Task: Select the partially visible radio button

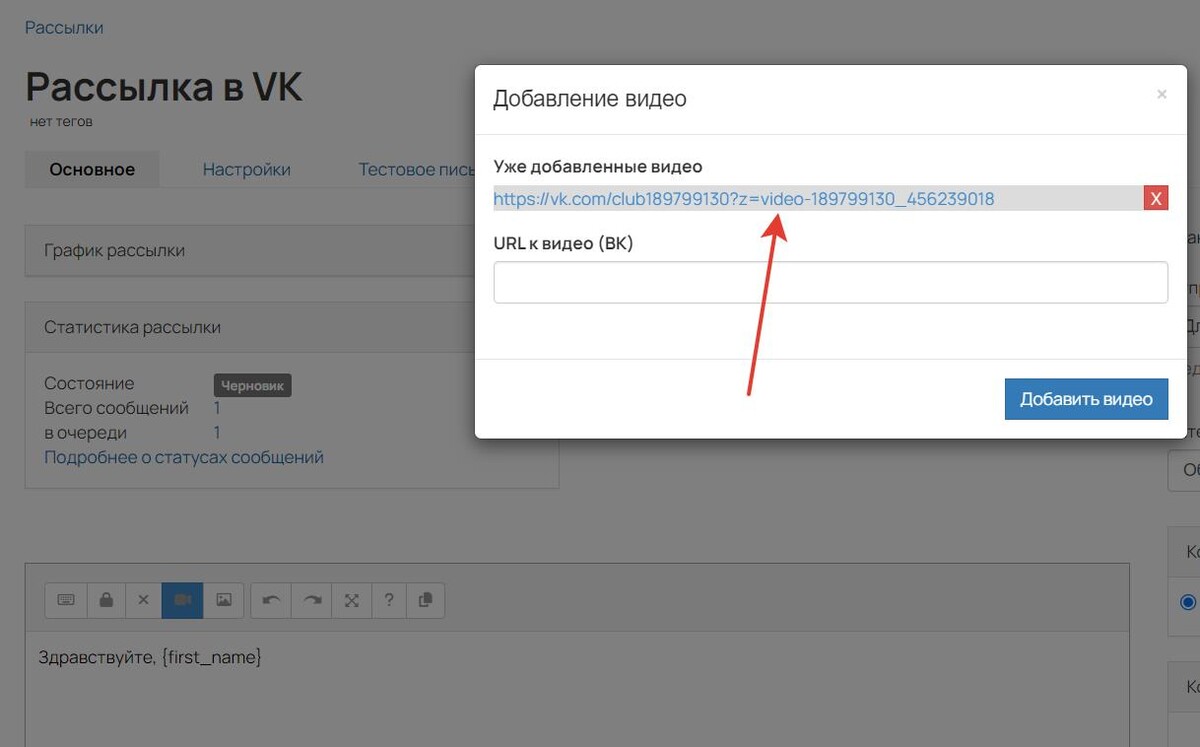Action: 1188,602
